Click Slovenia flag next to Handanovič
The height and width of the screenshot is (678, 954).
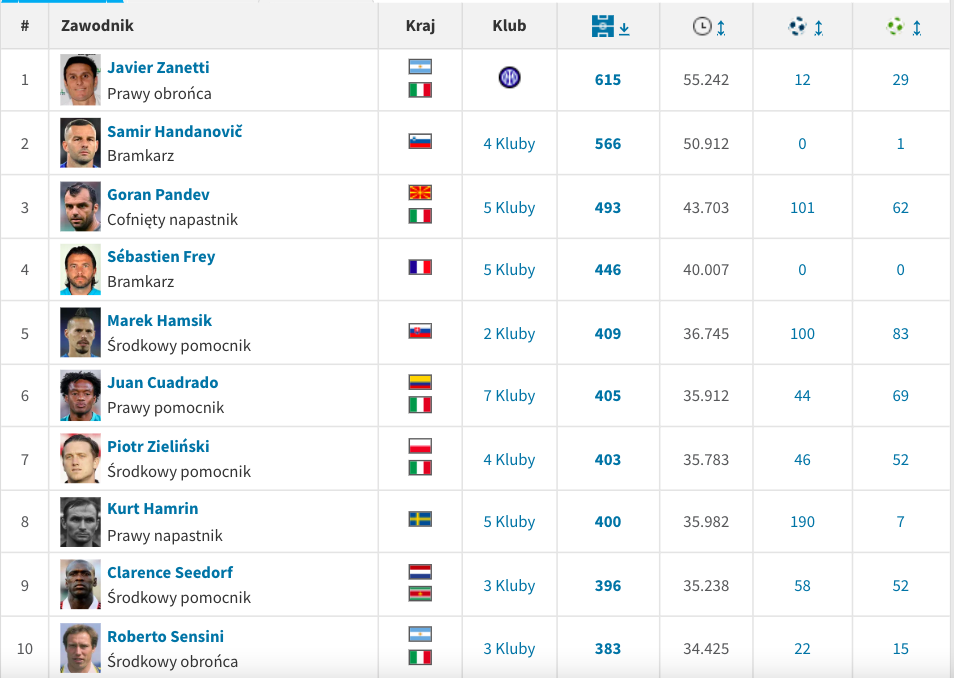(420, 142)
